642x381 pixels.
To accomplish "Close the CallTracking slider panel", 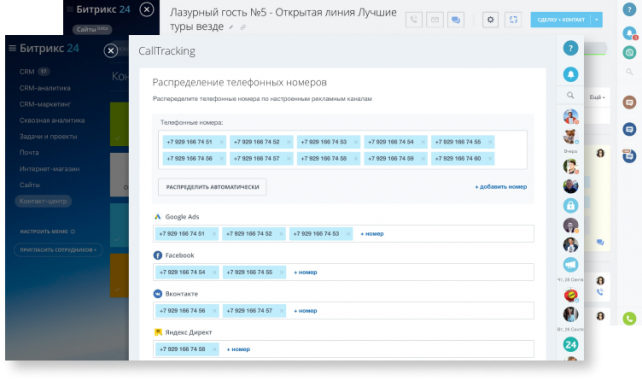I will tap(111, 51).
